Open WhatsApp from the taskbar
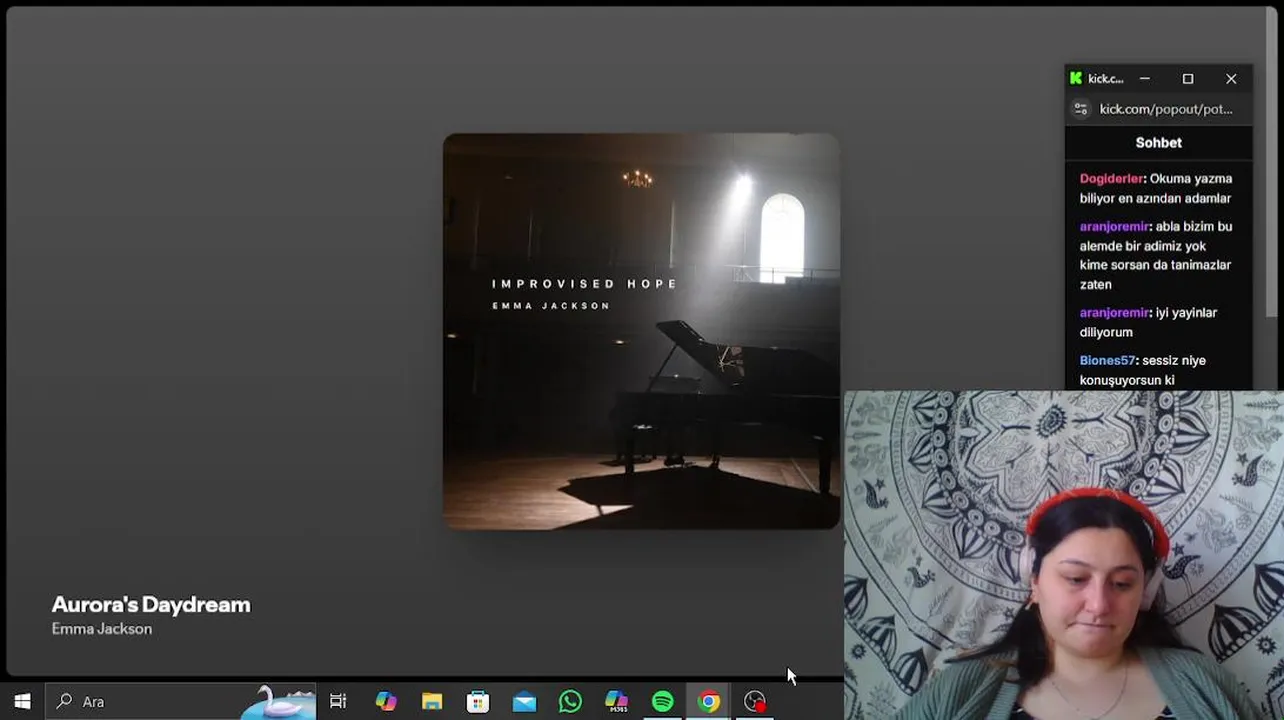 [570, 702]
